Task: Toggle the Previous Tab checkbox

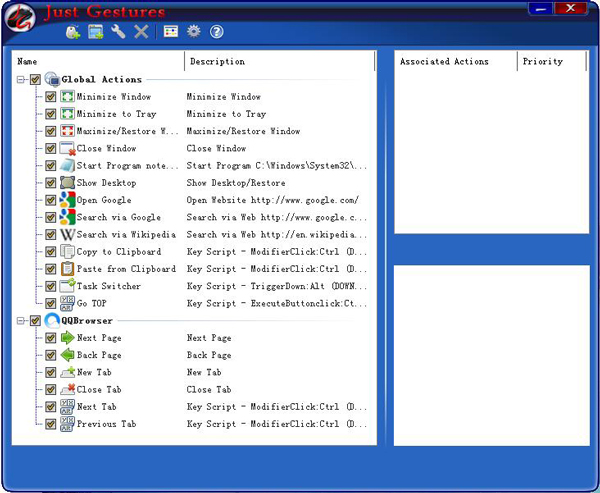Action: point(51,424)
